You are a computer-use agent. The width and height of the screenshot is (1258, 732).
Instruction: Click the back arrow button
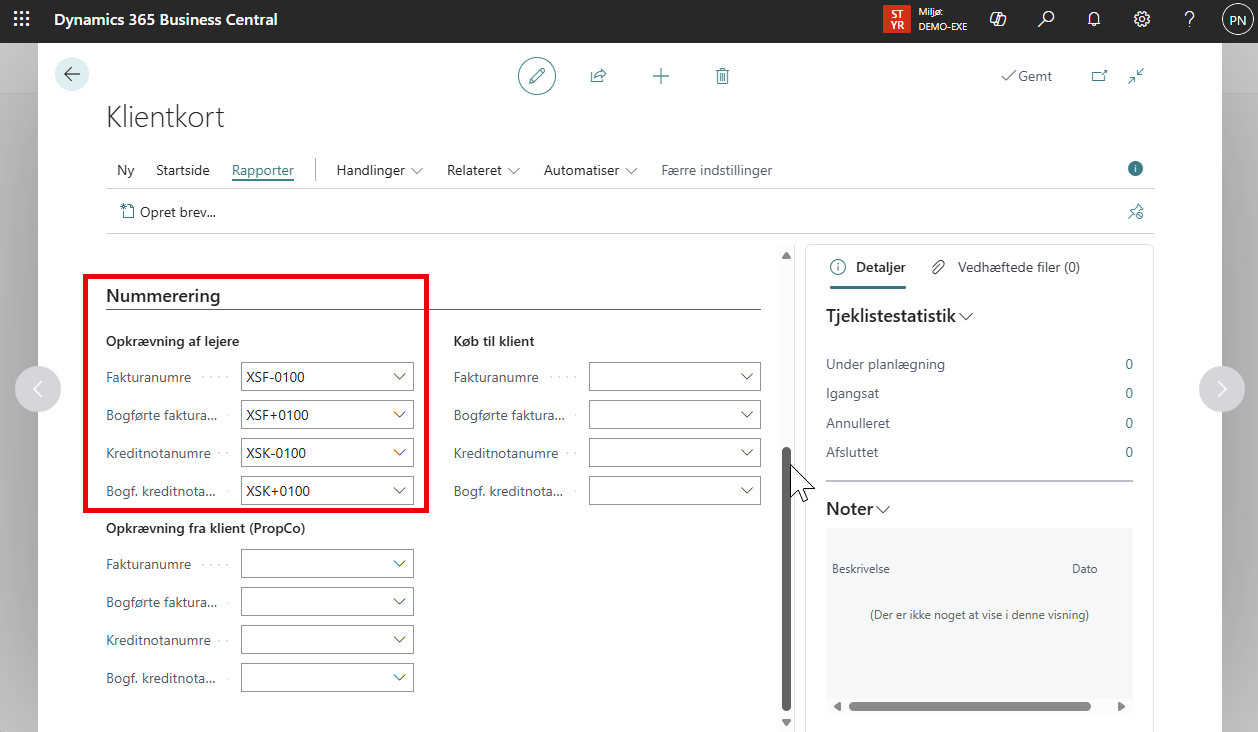click(72, 74)
